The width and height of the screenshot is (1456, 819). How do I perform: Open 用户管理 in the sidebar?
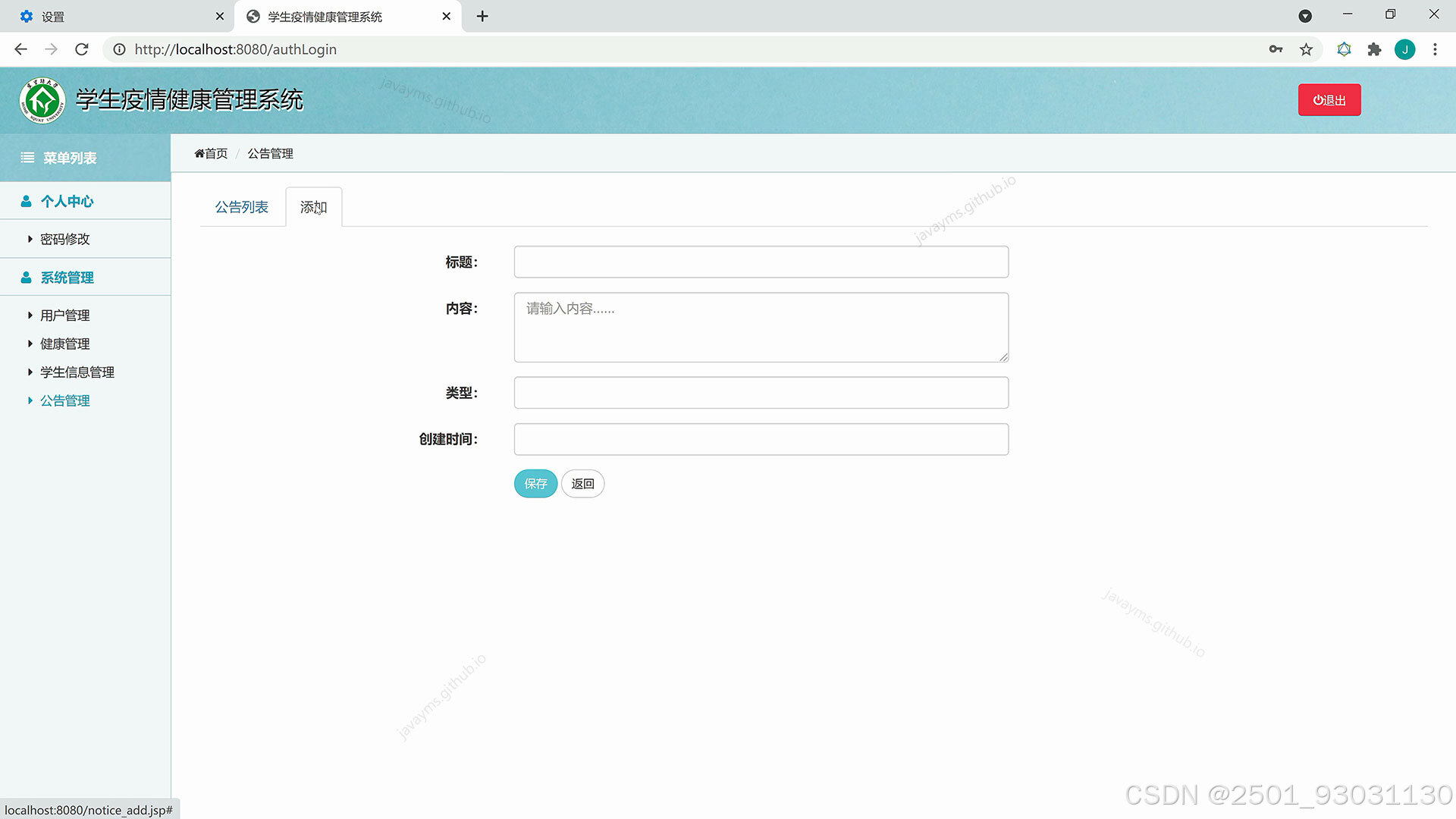click(x=64, y=315)
